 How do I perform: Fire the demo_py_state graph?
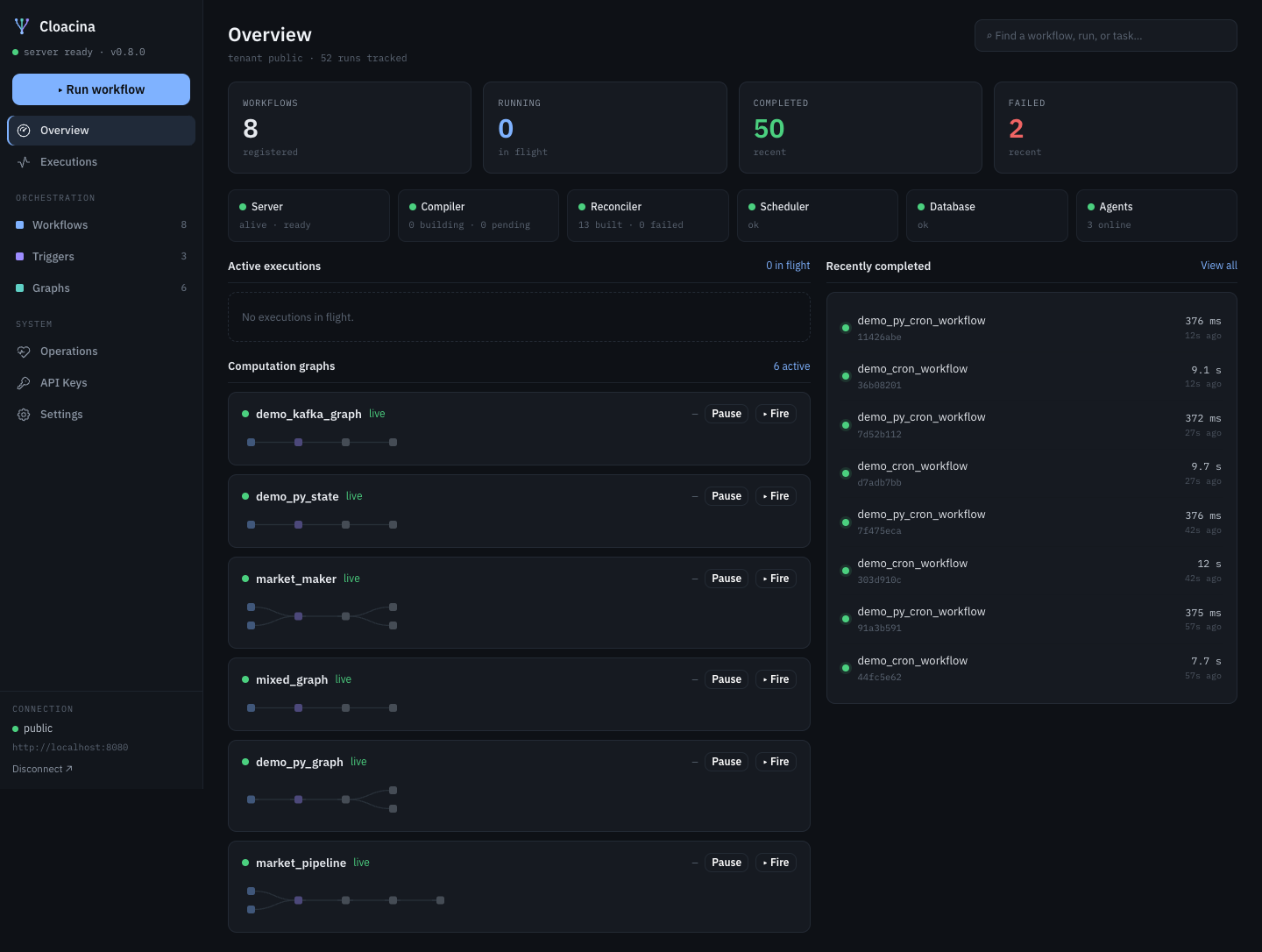[776, 496]
